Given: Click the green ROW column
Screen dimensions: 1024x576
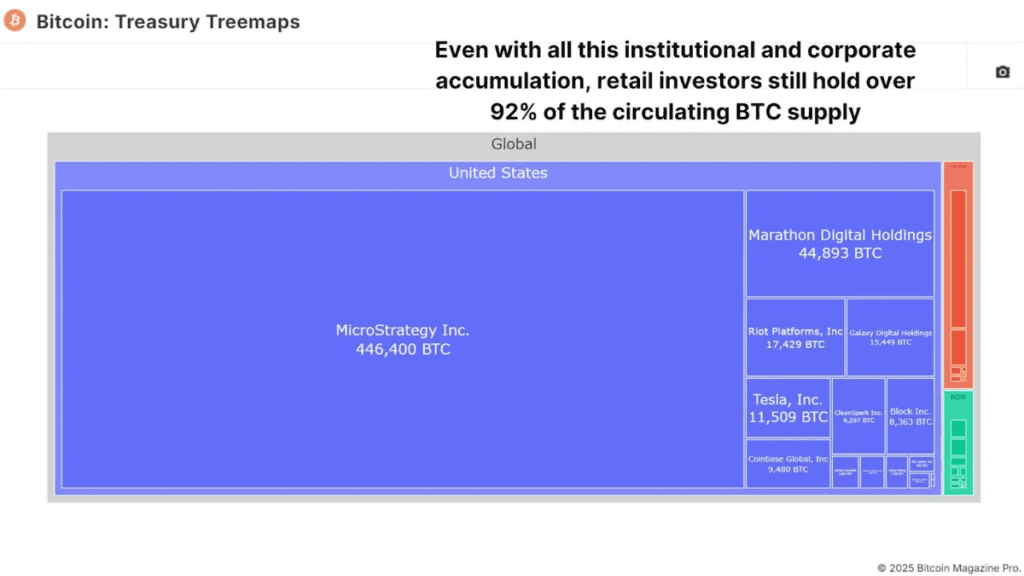Looking at the screenshot, I should pos(957,396).
